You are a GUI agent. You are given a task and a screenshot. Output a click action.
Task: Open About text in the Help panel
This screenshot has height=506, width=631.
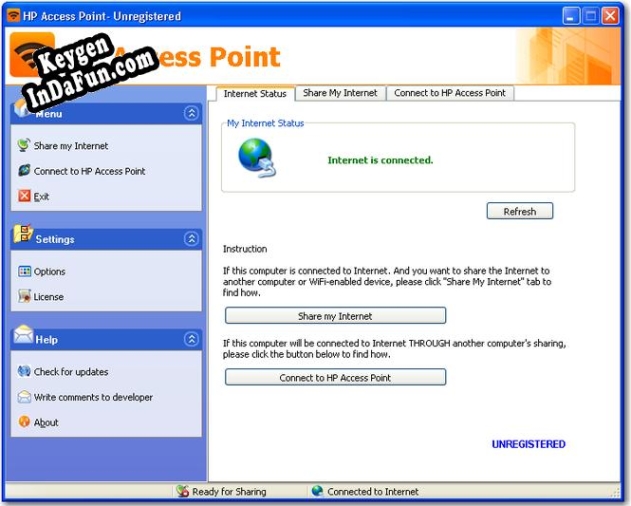click(46, 422)
